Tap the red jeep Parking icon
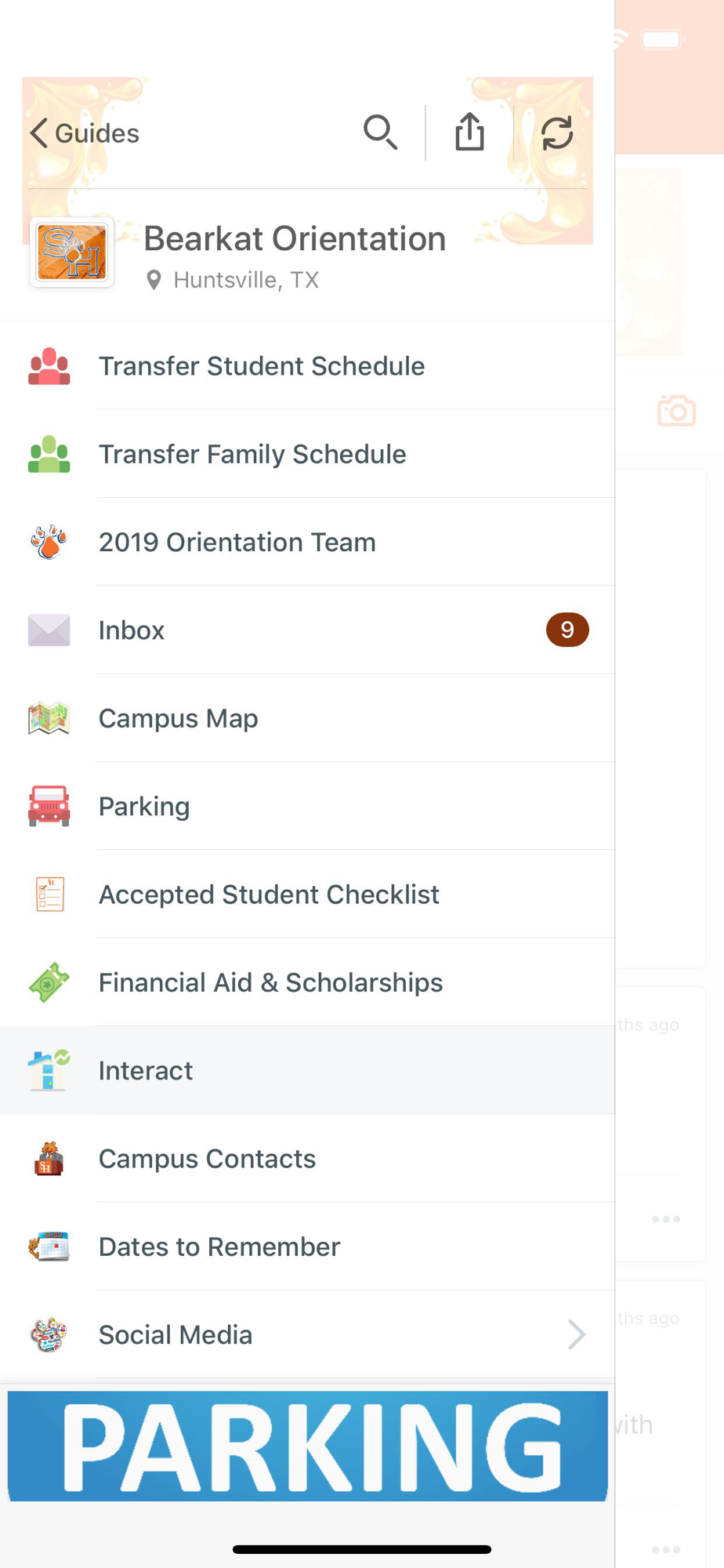Image resolution: width=724 pixels, height=1568 pixels. 49,806
